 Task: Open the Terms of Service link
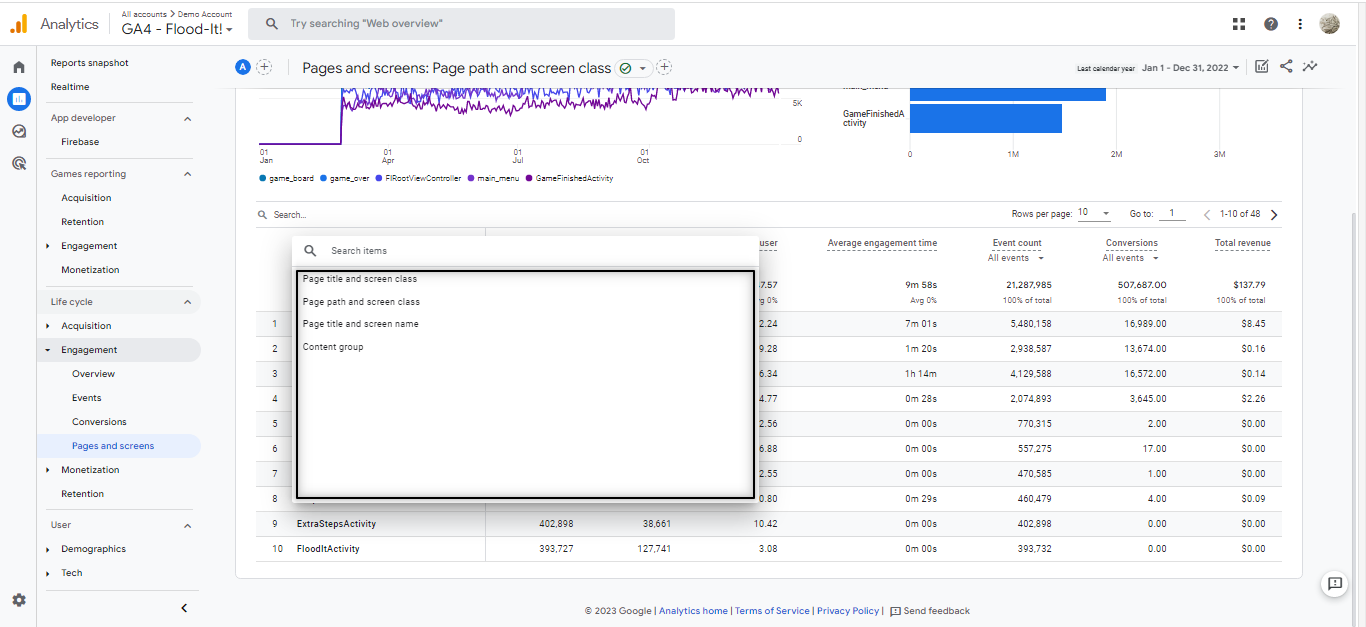click(x=772, y=611)
